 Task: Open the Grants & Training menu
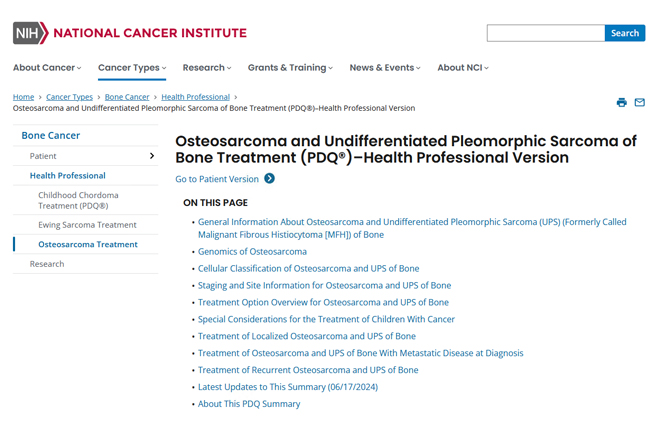290,68
